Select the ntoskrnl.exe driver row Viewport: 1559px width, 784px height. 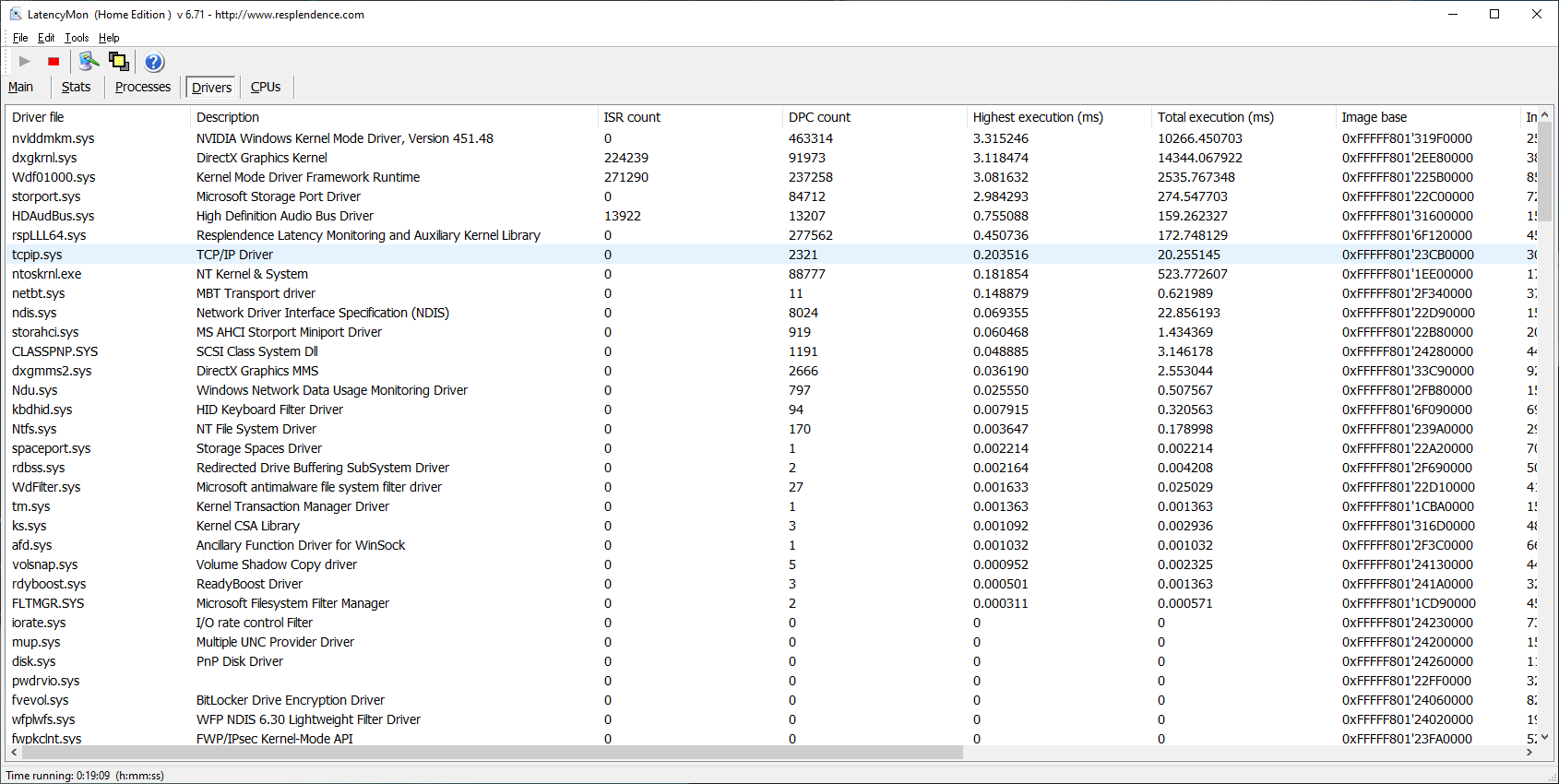coord(771,274)
